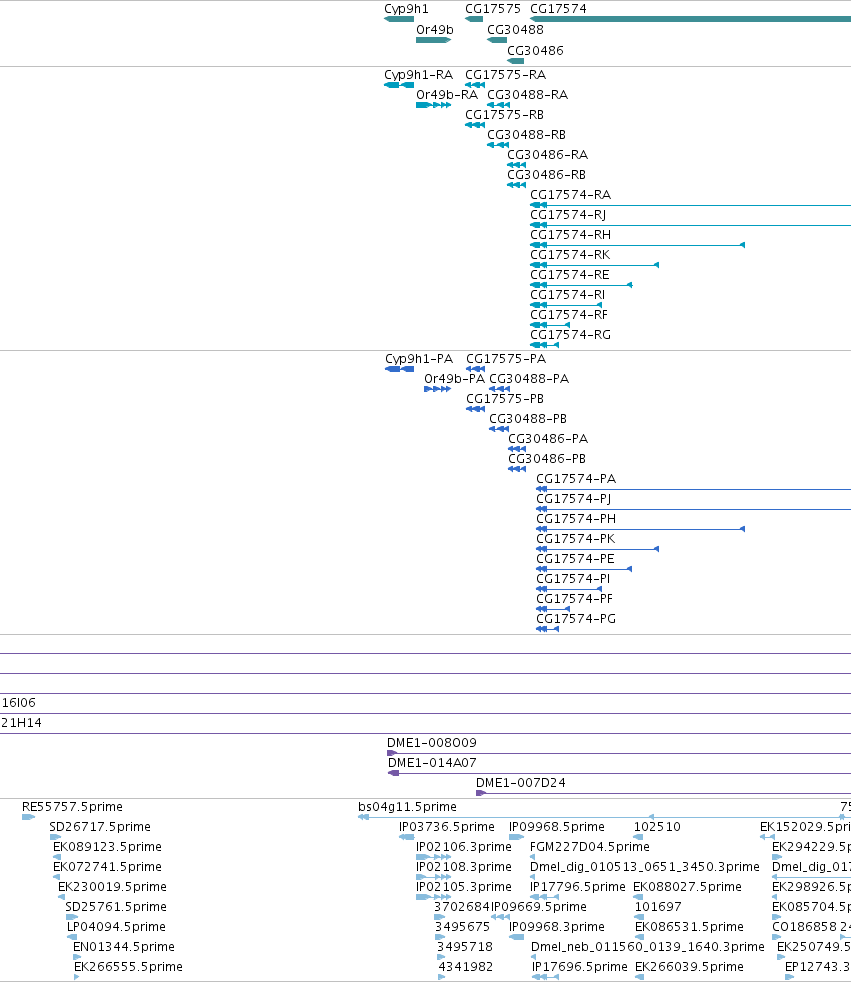Select feature 4341982
851x982 pixels.
[x=442, y=978]
